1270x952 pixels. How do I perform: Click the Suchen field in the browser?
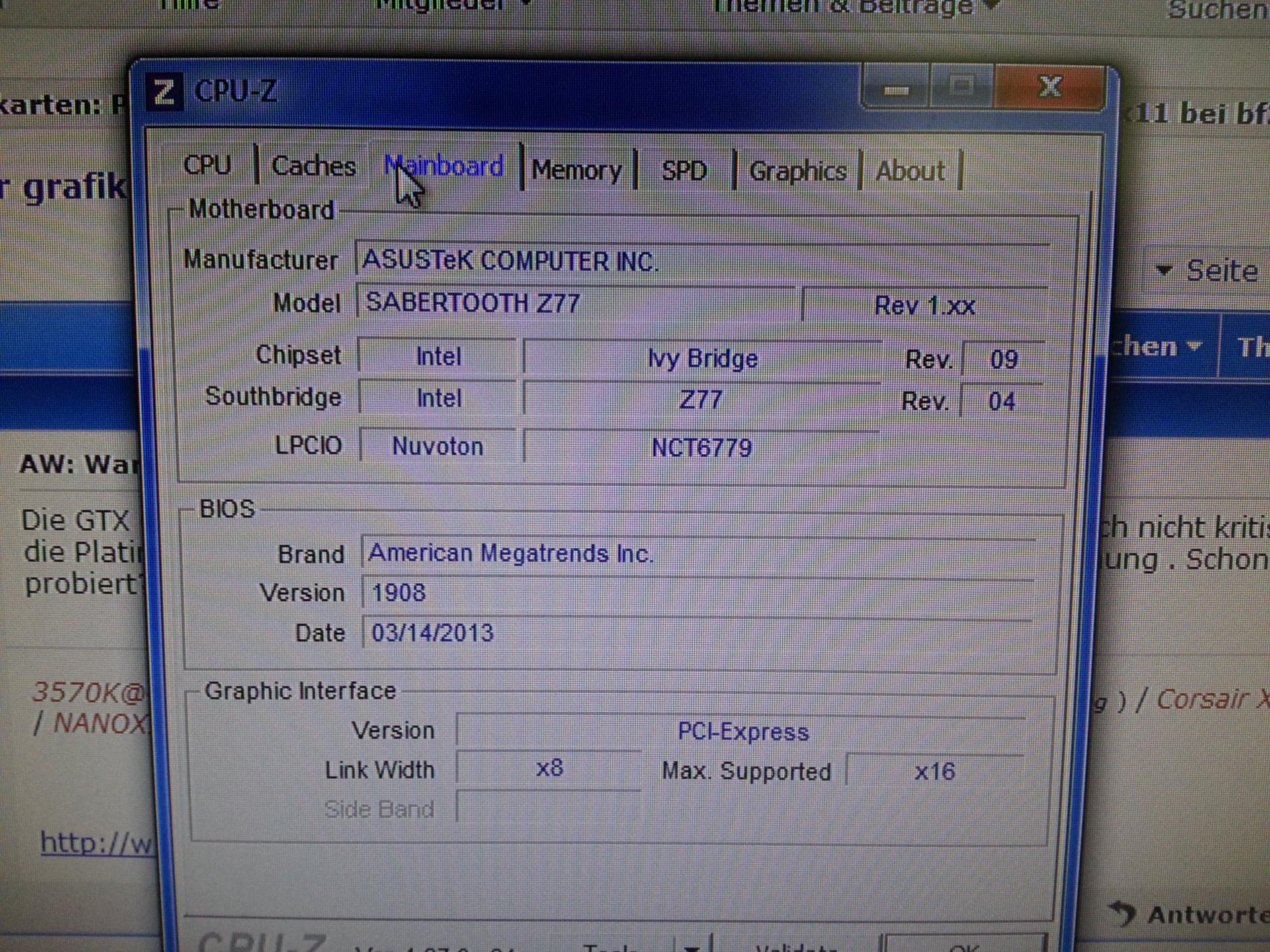coord(1218,9)
